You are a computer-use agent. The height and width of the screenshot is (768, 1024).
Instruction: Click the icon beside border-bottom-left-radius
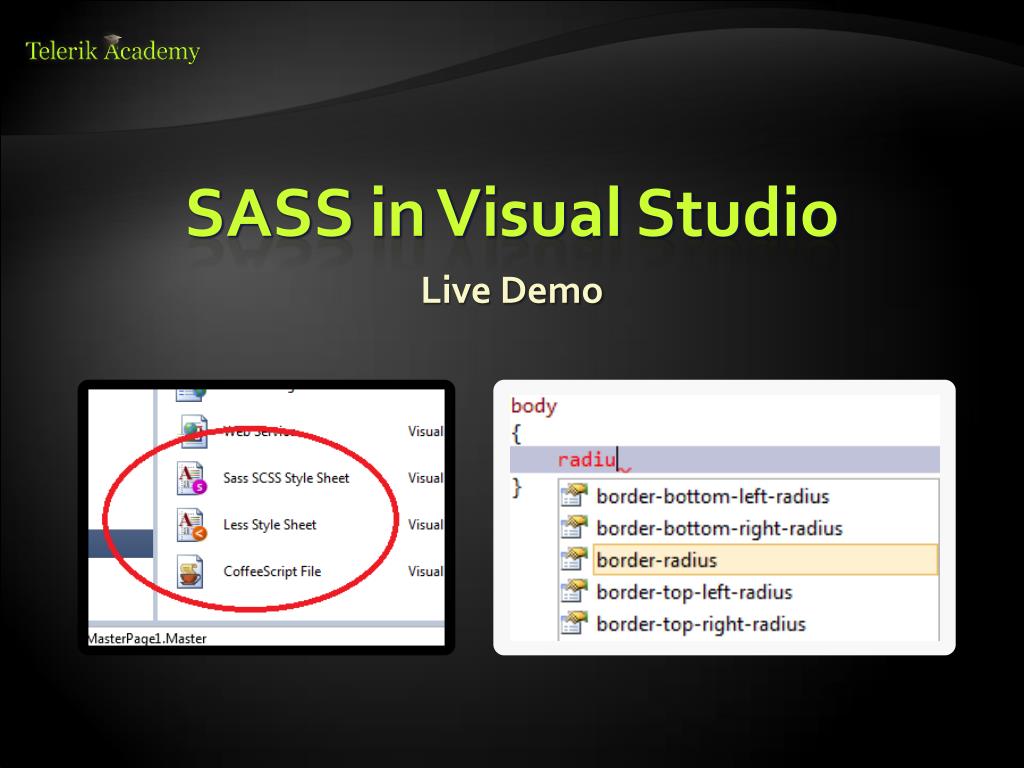pyautogui.click(x=574, y=495)
